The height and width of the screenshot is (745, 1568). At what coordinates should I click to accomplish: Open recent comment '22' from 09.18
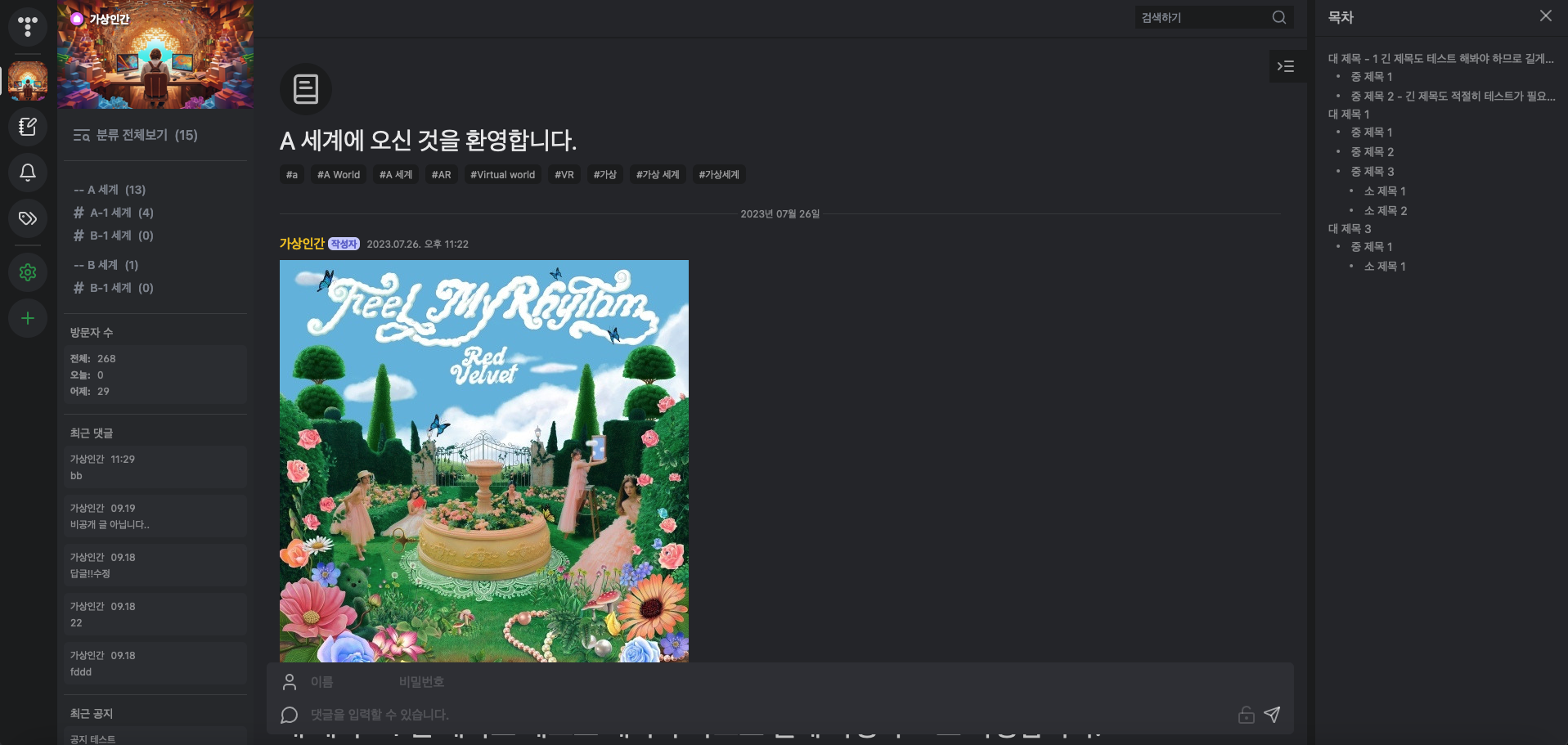pyautogui.click(x=155, y=614)
